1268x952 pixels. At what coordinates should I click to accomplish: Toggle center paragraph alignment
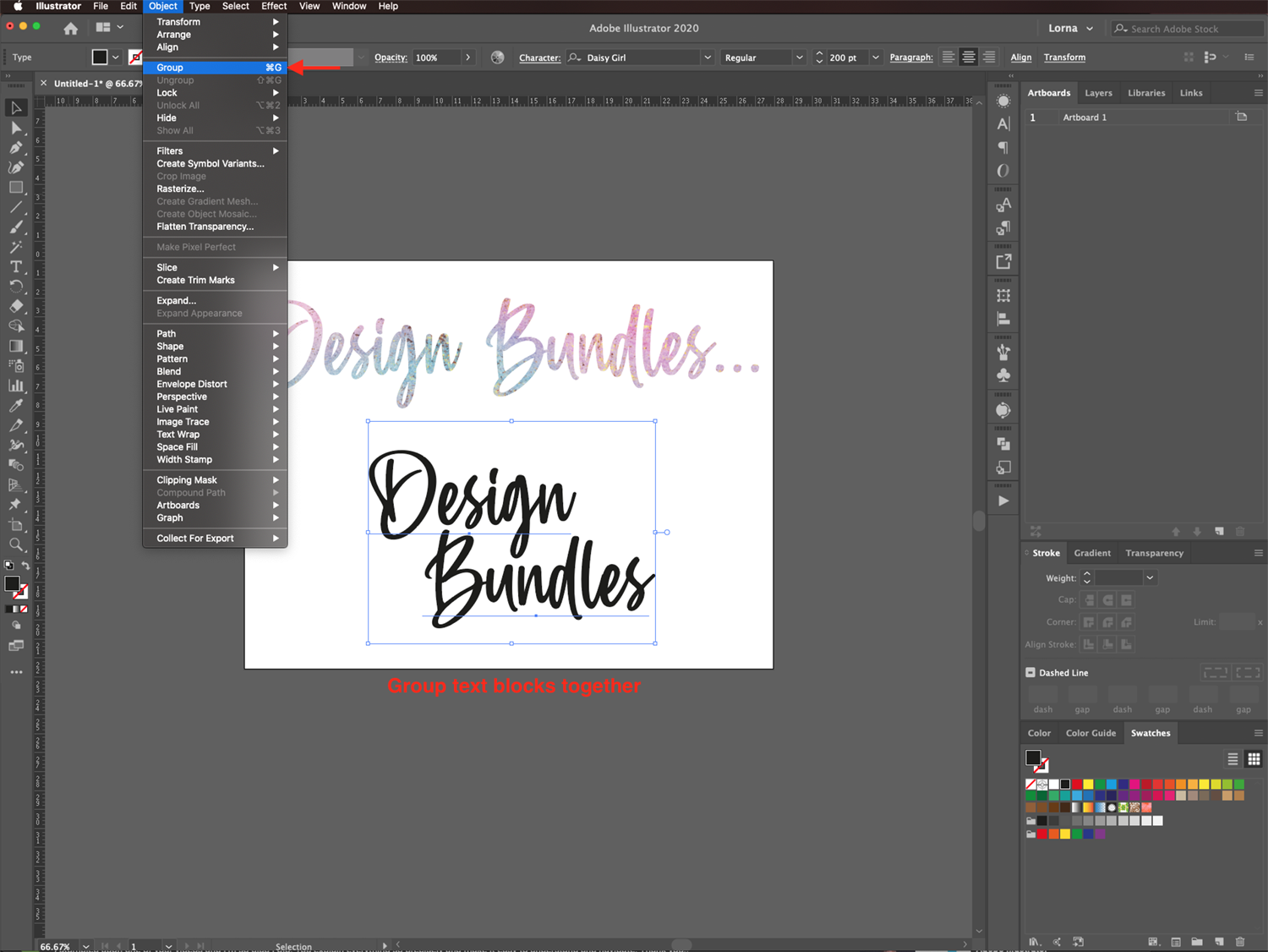[969, 57]
